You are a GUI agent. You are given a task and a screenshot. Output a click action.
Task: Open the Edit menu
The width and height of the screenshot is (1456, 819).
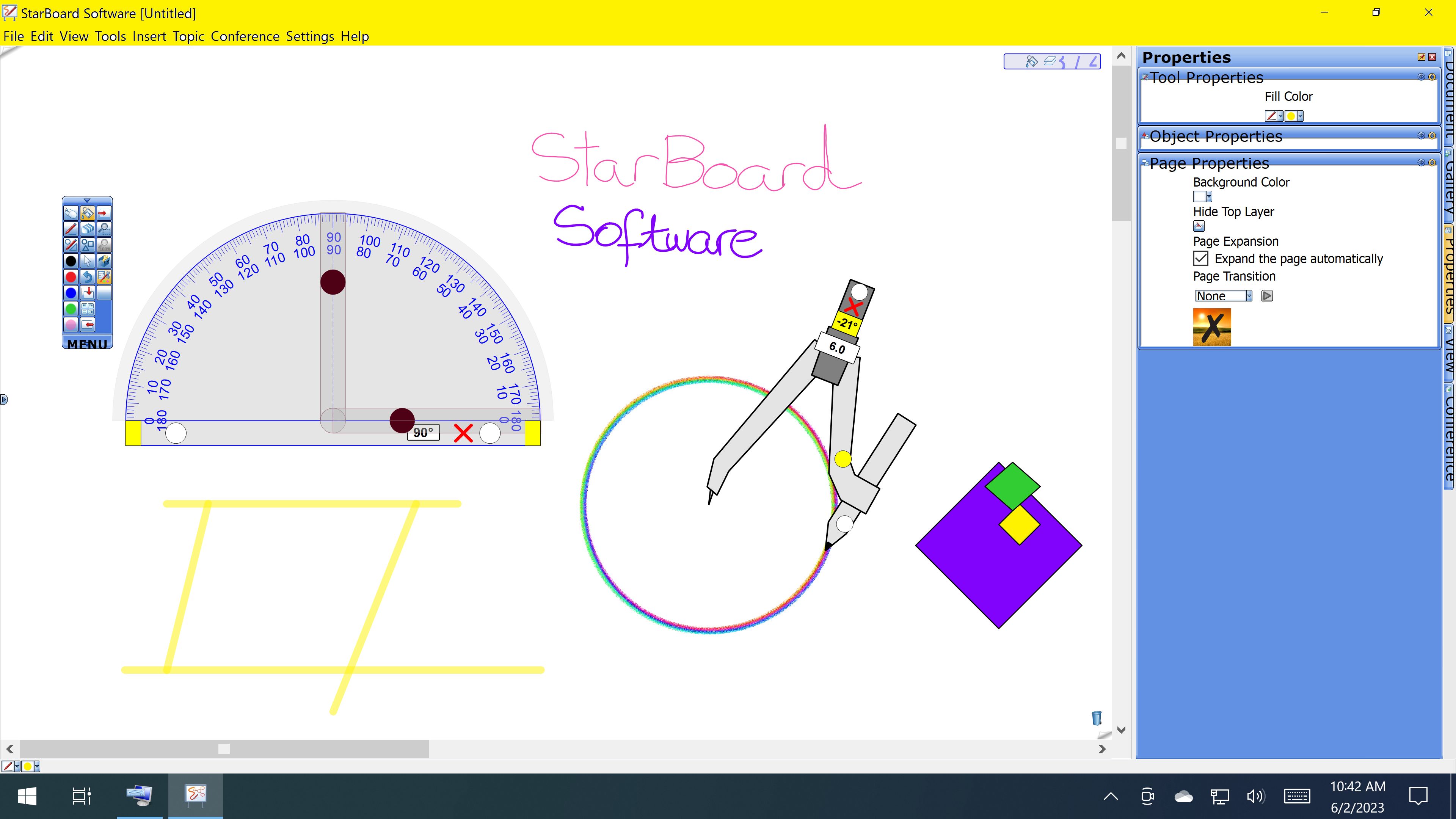click(42, 36)
